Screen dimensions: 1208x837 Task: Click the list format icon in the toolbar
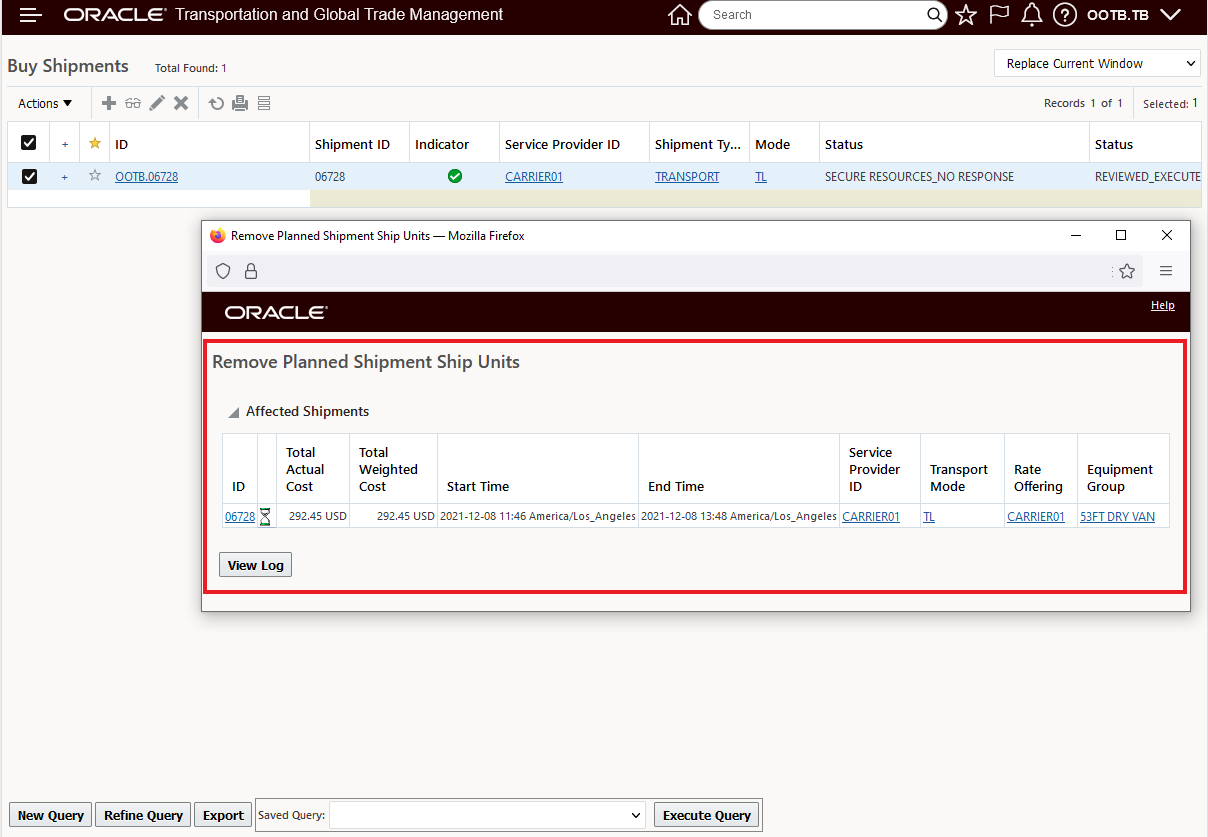[x=264, y=103]
